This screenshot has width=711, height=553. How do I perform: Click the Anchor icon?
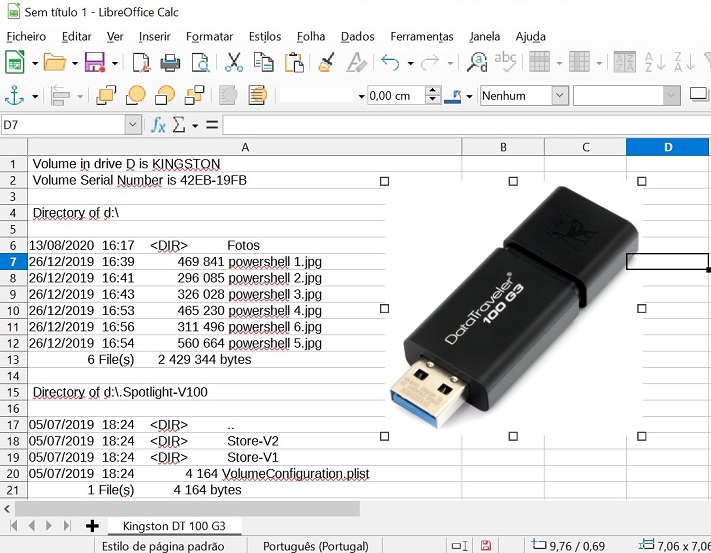14,96
